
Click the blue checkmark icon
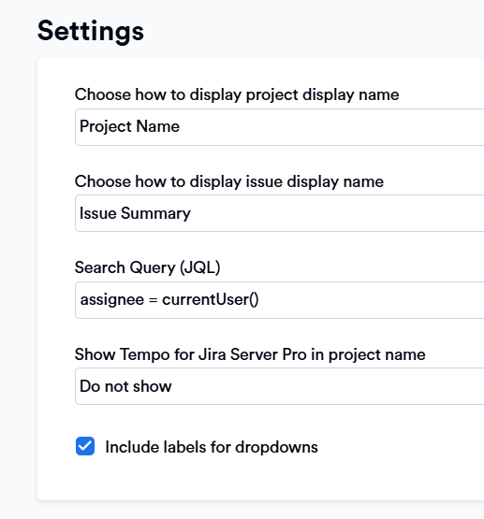[85, 446]
